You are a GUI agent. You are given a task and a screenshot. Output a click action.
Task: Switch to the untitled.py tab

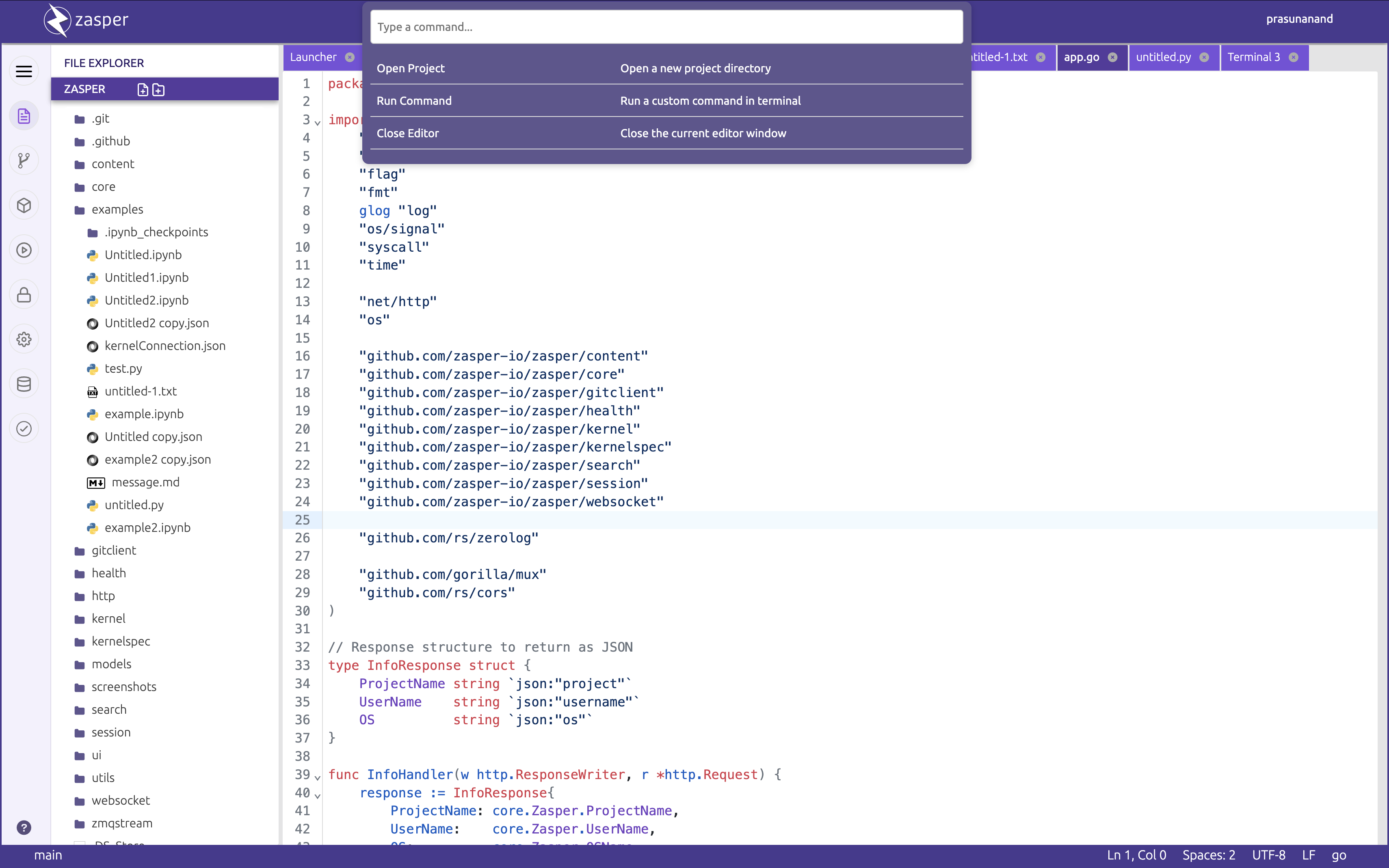pos(1163,57)
